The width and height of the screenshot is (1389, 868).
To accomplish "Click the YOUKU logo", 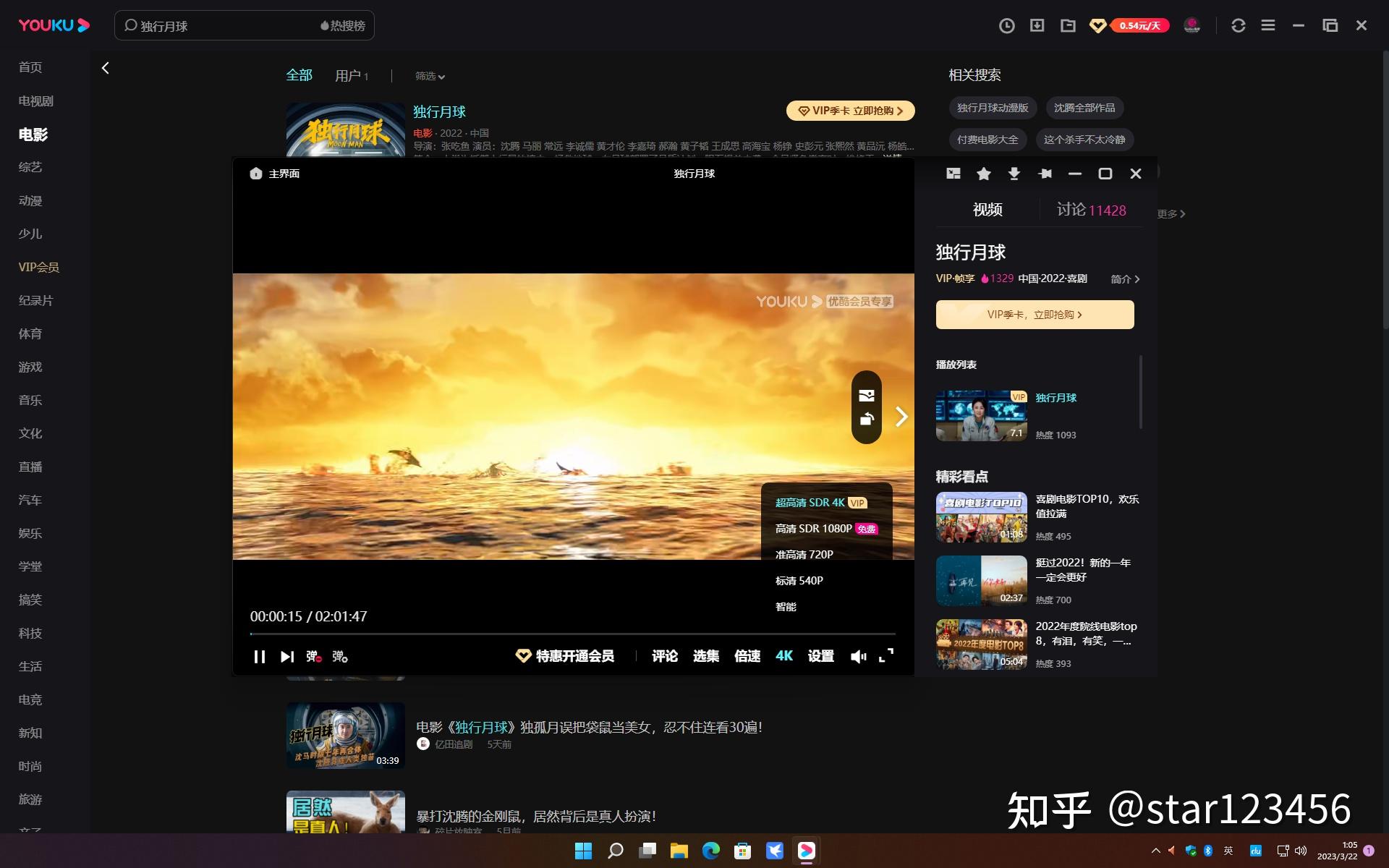I will coord(54,26).
